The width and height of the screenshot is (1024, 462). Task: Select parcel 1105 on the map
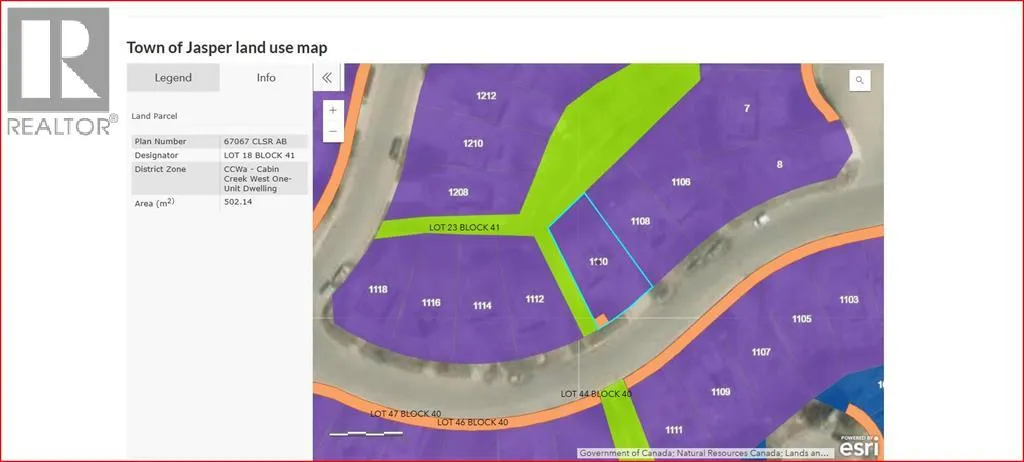pos(801,319)
